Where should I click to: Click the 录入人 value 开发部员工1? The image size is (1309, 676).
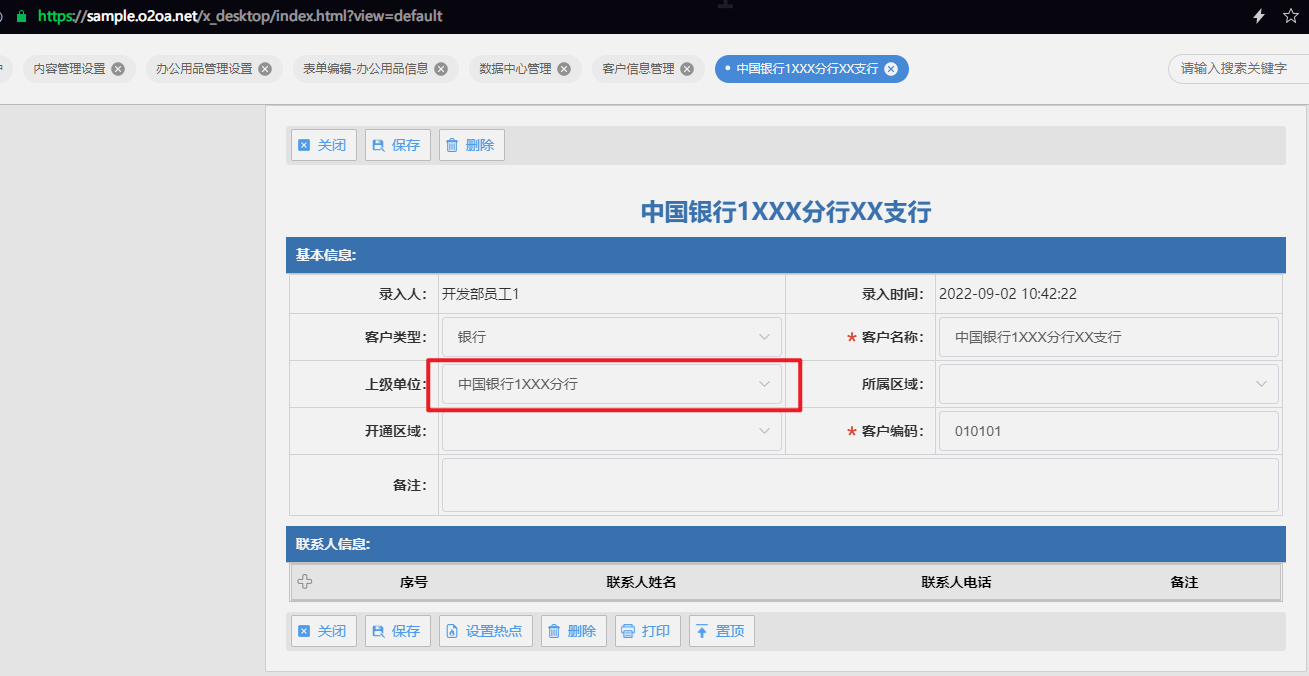pos(481,294)
